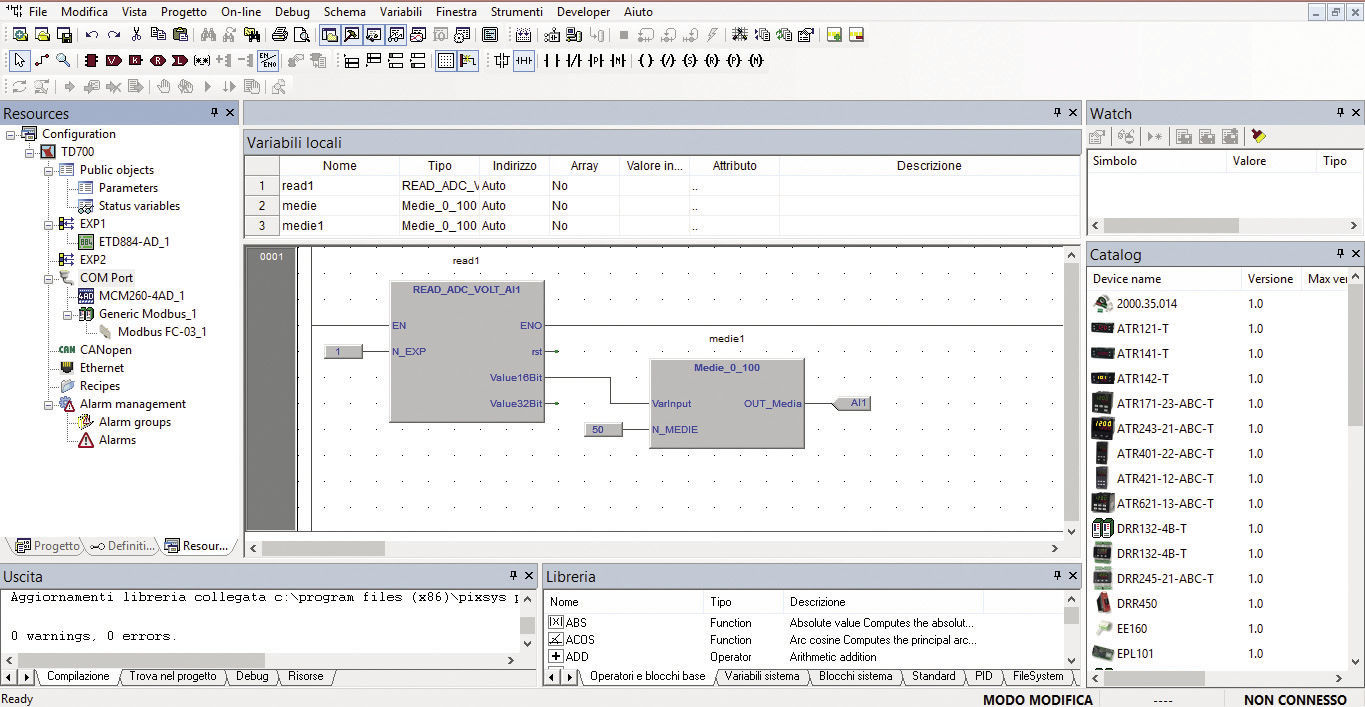Click the Print icon
1365x707 pixels.
click(281, 34)
